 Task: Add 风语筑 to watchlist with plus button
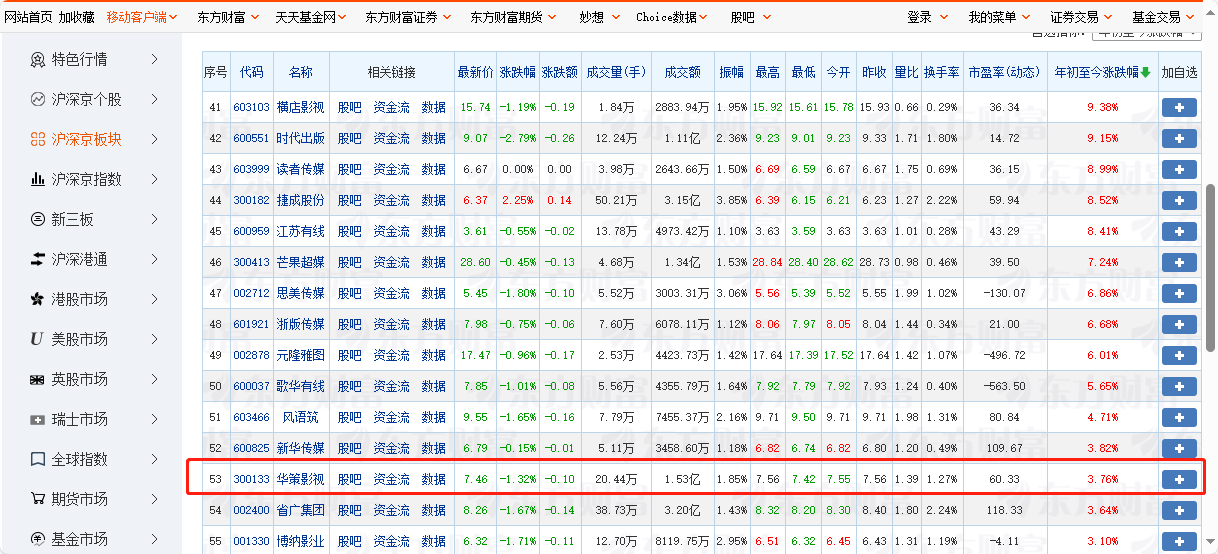1179,418
